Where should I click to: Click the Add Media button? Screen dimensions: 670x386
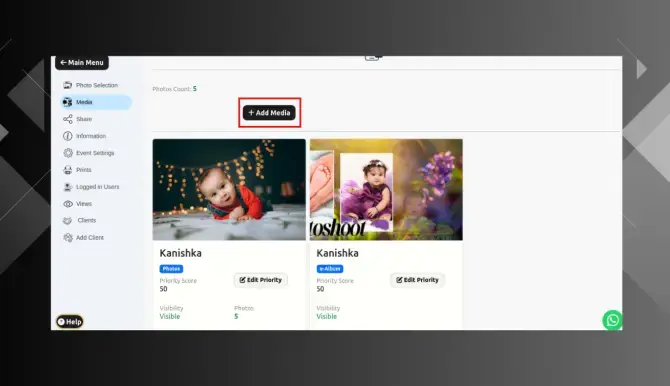click(x=269, y=113)
